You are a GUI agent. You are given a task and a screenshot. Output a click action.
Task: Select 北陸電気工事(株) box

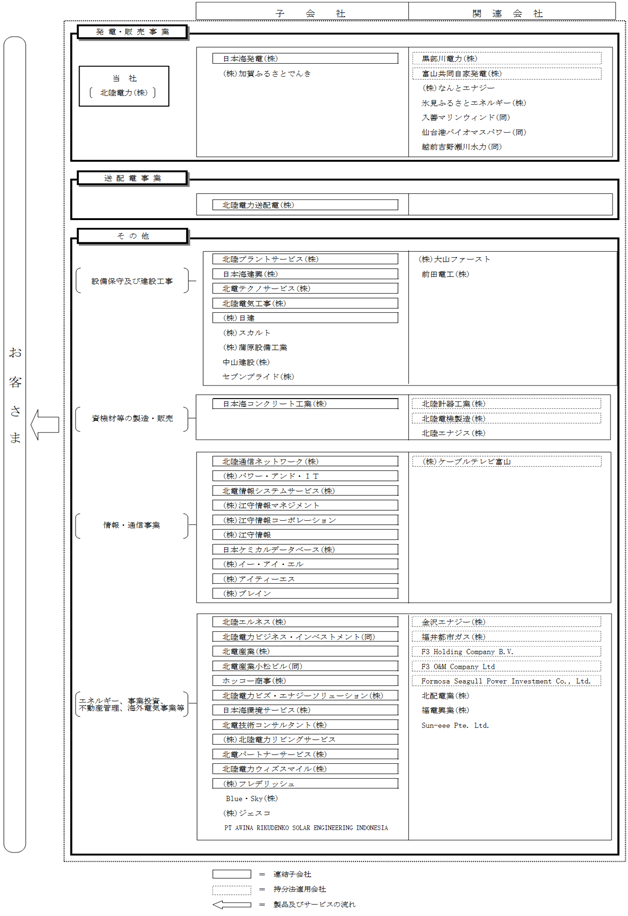(305, 303)
